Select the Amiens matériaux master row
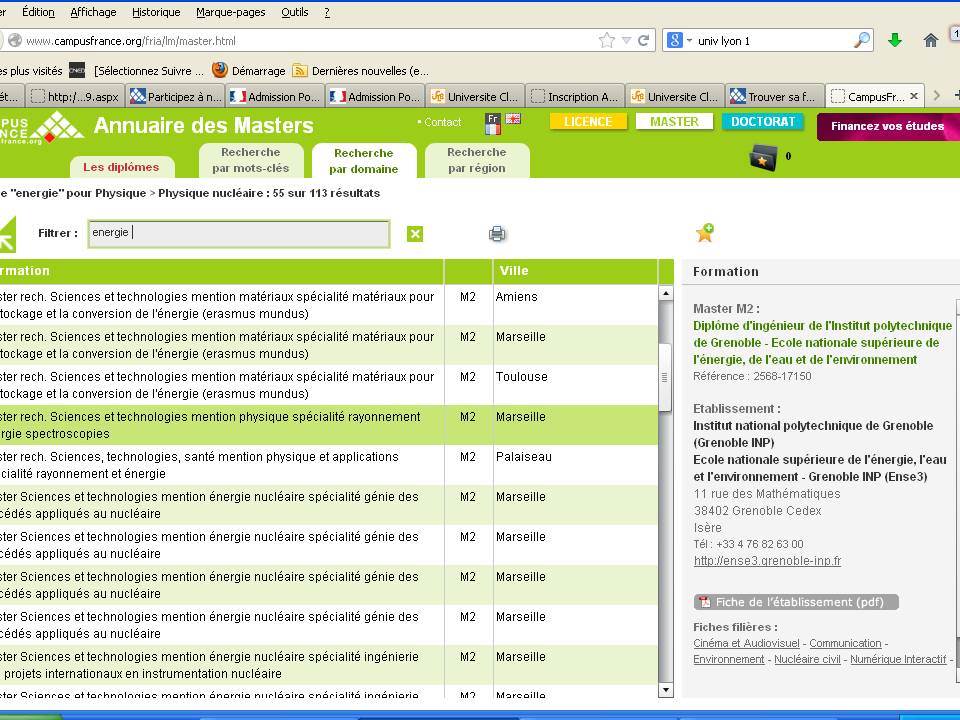The image size is (960, 720). 329,305
